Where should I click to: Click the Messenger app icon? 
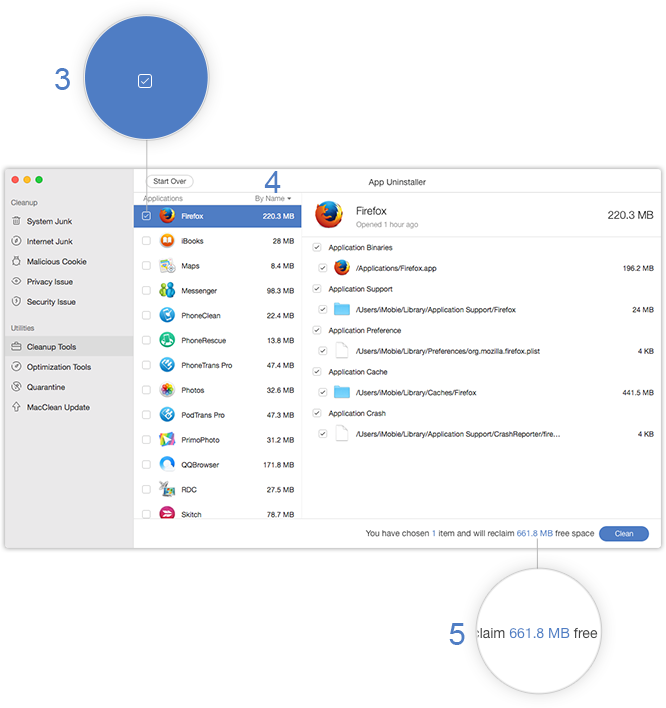(x=167, y=290)
